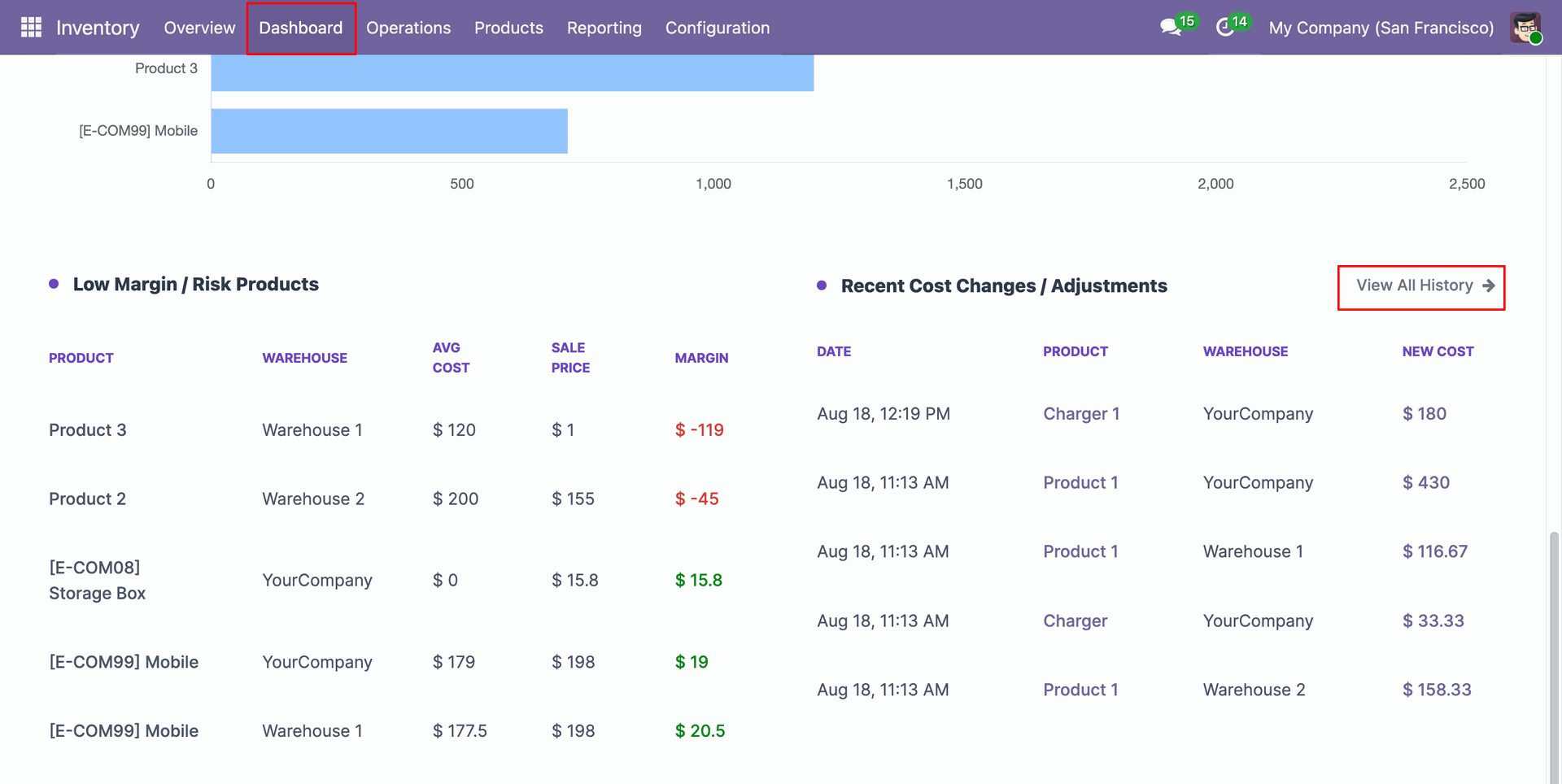Open the Reporting menu

pyautogui.click(x=604, y=28)
